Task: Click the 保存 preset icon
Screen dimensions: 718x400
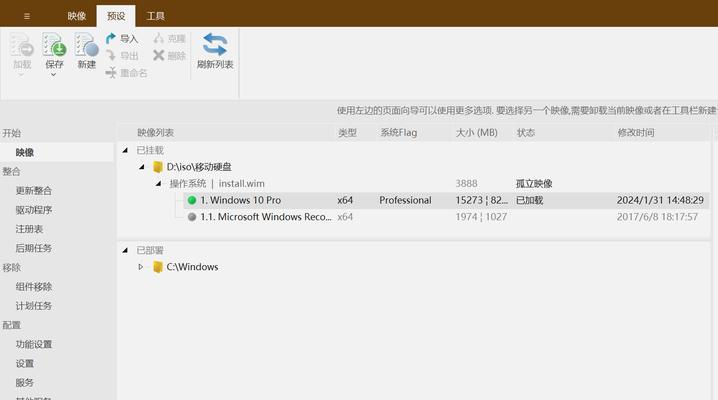Action: [x=54, y=45]
